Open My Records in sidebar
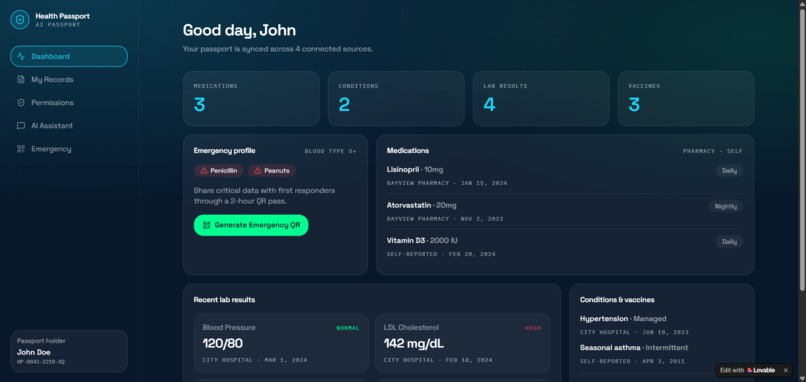The height and width of the screenshot is (382, 806). [69, 80]
